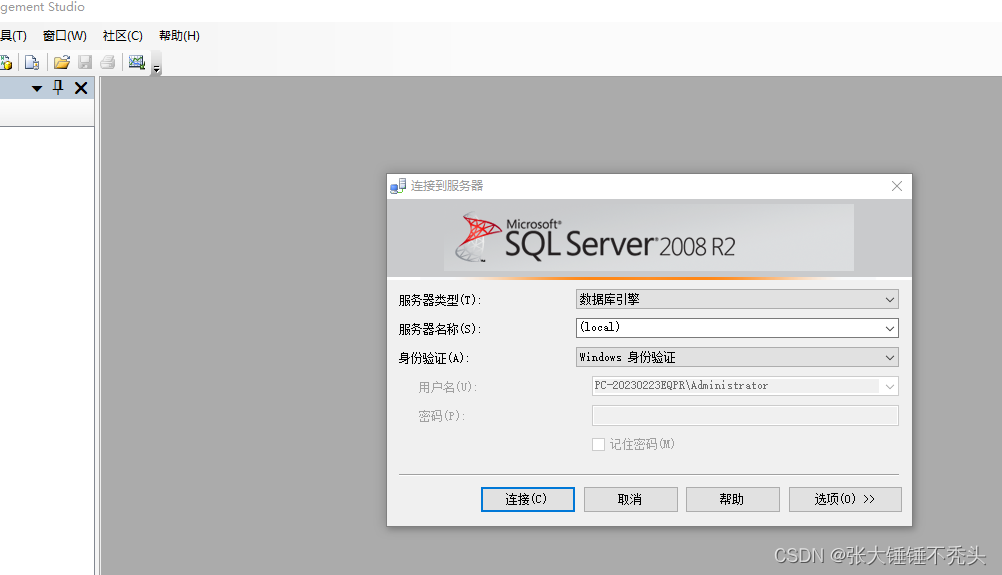Click the 帮助 button in dialog
Viewport: 1002px width, 575px height.
pyautogui.click(x=732, y=500)
